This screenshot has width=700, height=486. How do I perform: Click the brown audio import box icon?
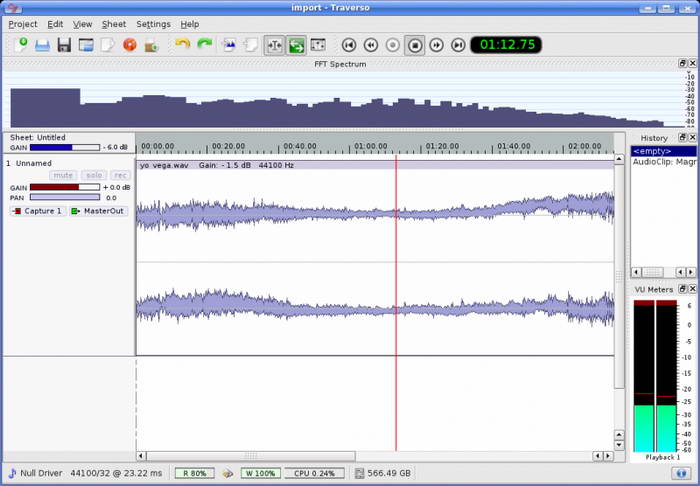point(151,46)
